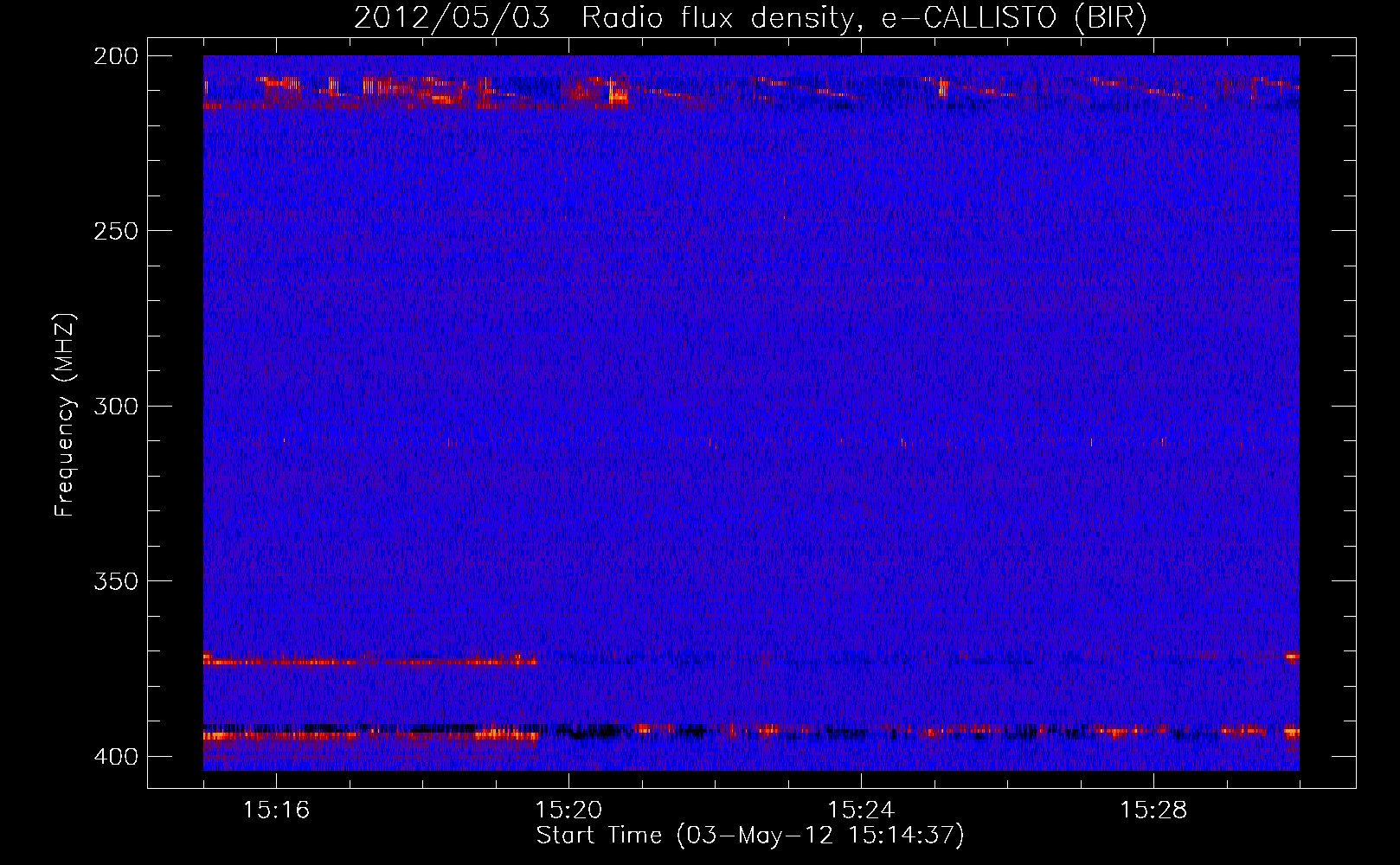Click the plot title '2012/05/03 Radio flux density'

(751, 18)
